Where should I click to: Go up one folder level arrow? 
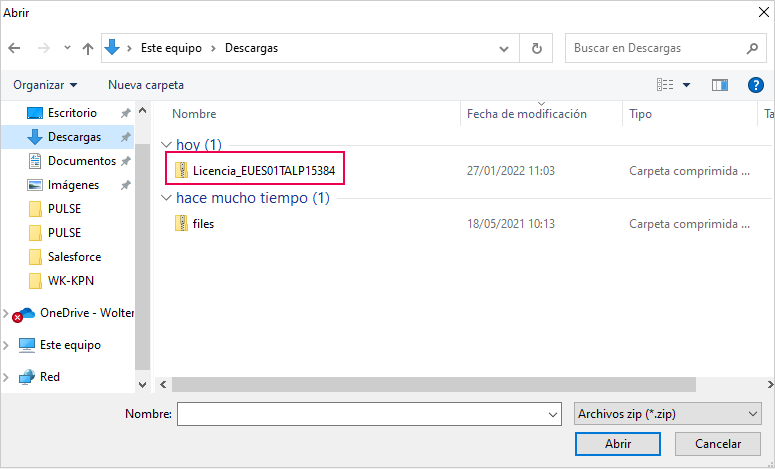pos(88,48)
